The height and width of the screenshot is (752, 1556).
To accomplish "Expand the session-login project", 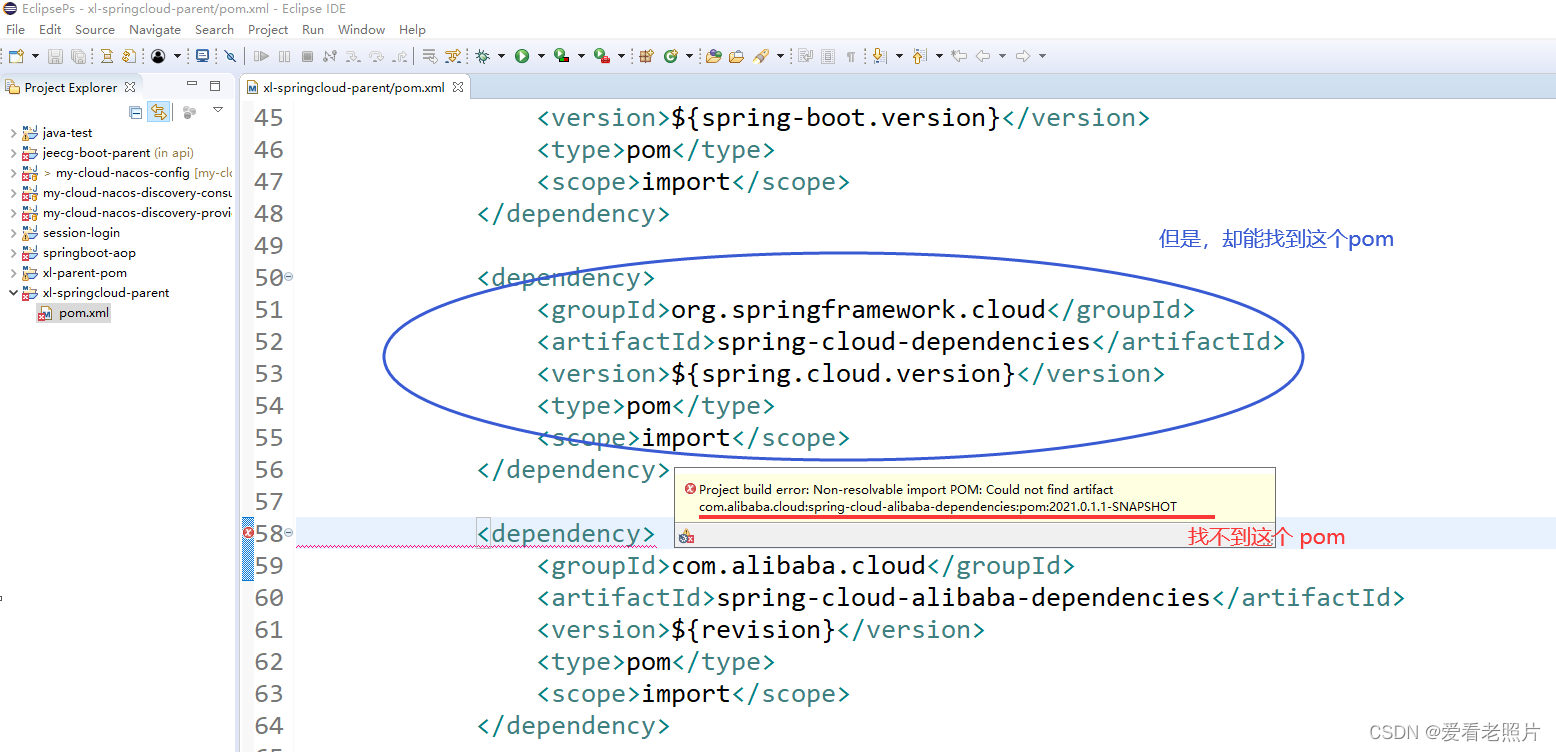I will tap(13, 233).
